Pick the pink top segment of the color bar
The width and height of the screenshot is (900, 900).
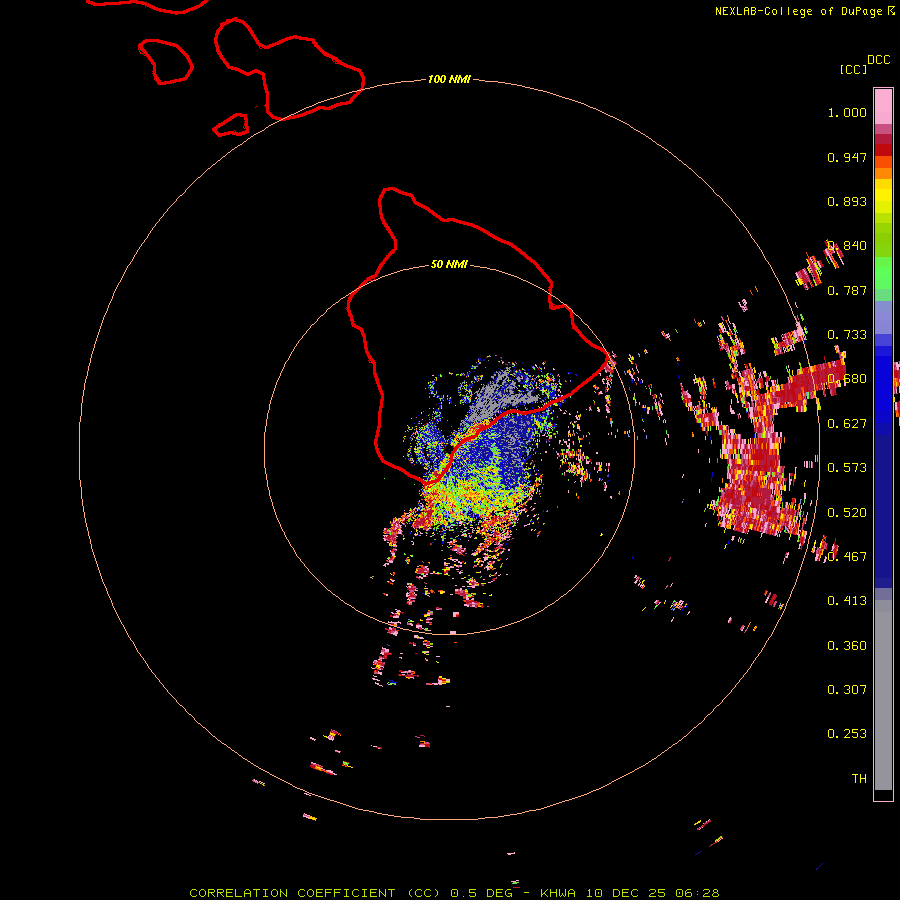pyautogui.click(x=883, y=106)
